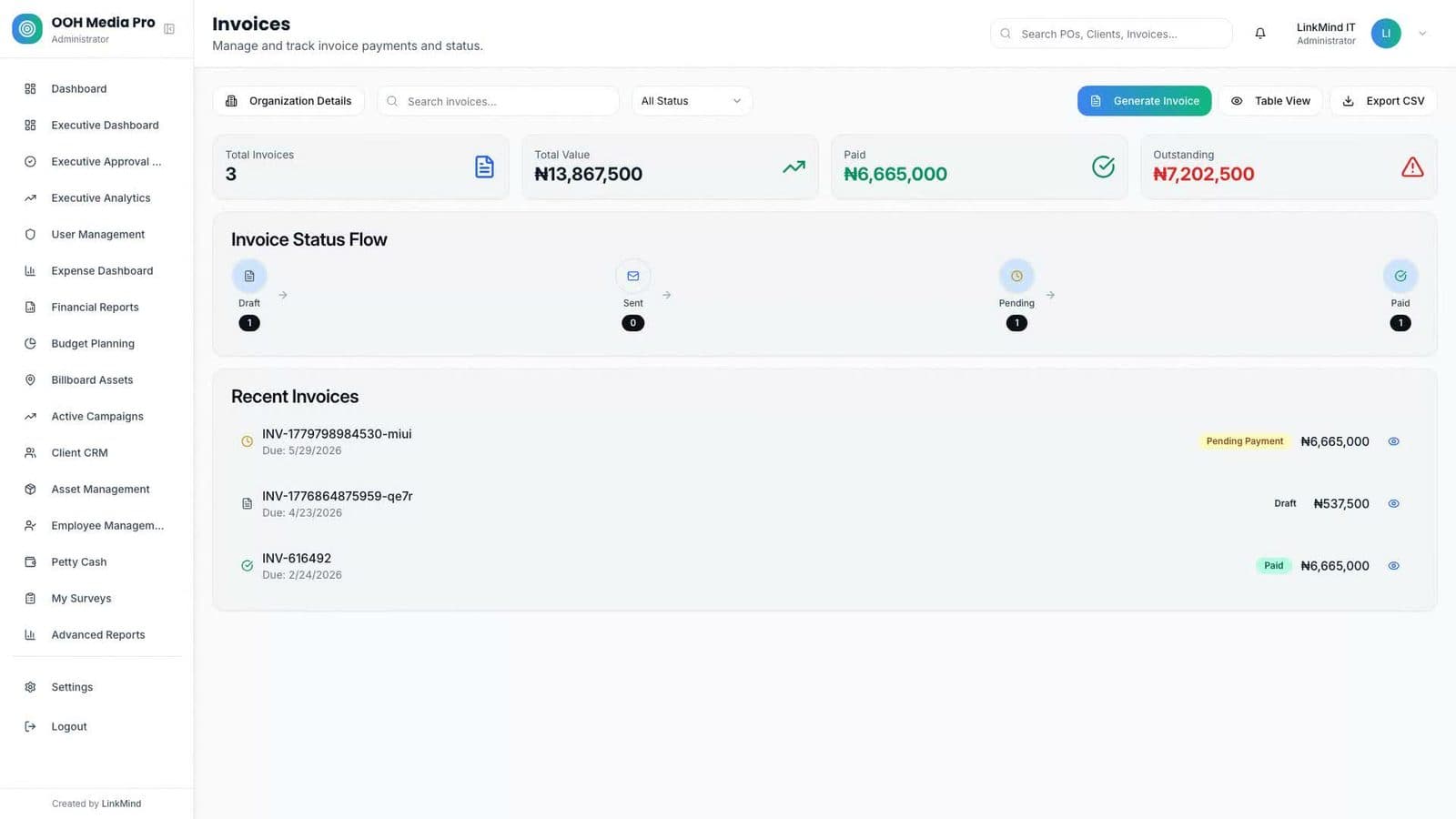The width and height of the screenshot is (1456, 819).
Task: Open Budget Planning in the sidebar
Action: pyautogui.click(x=96, y=343)
